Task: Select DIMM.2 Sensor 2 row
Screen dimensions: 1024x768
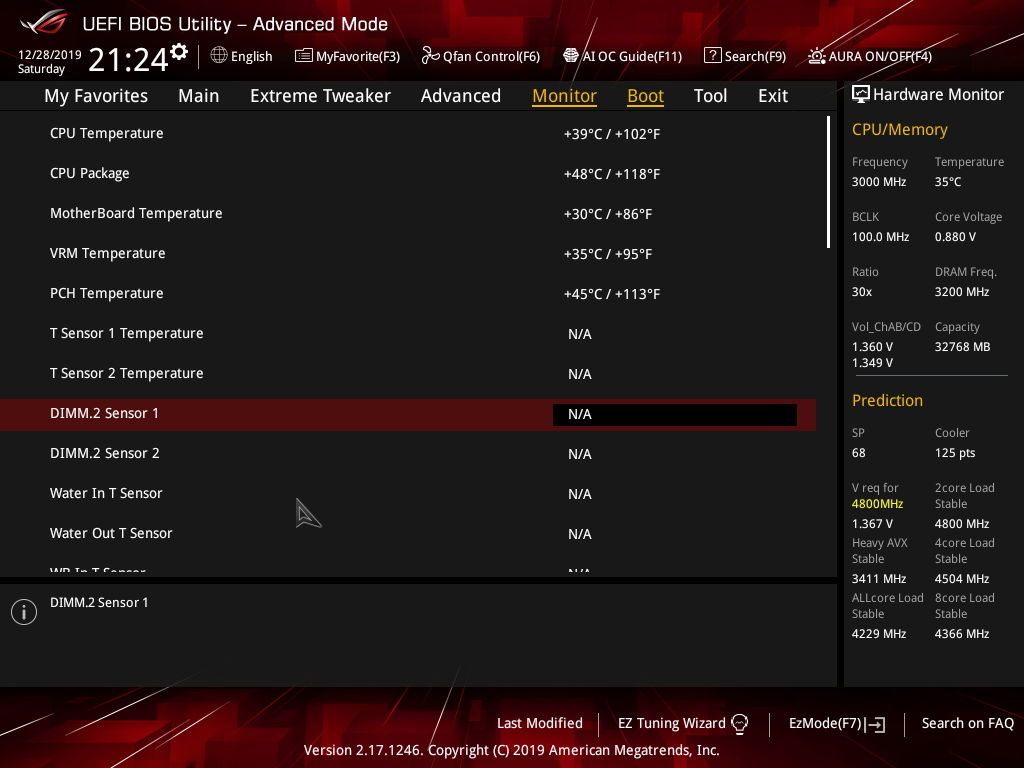Action: tap(408, 453)
